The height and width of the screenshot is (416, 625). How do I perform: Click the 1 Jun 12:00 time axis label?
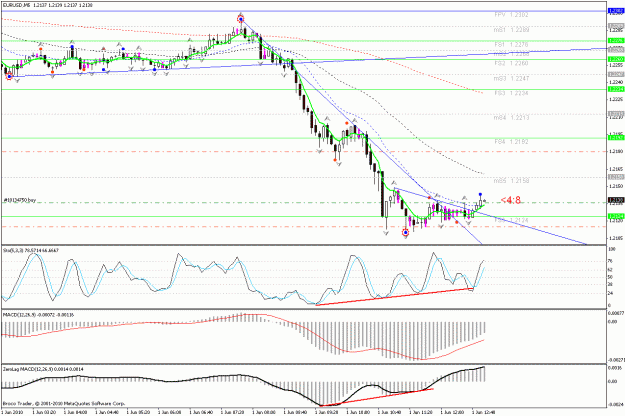[x=450, y=412]
